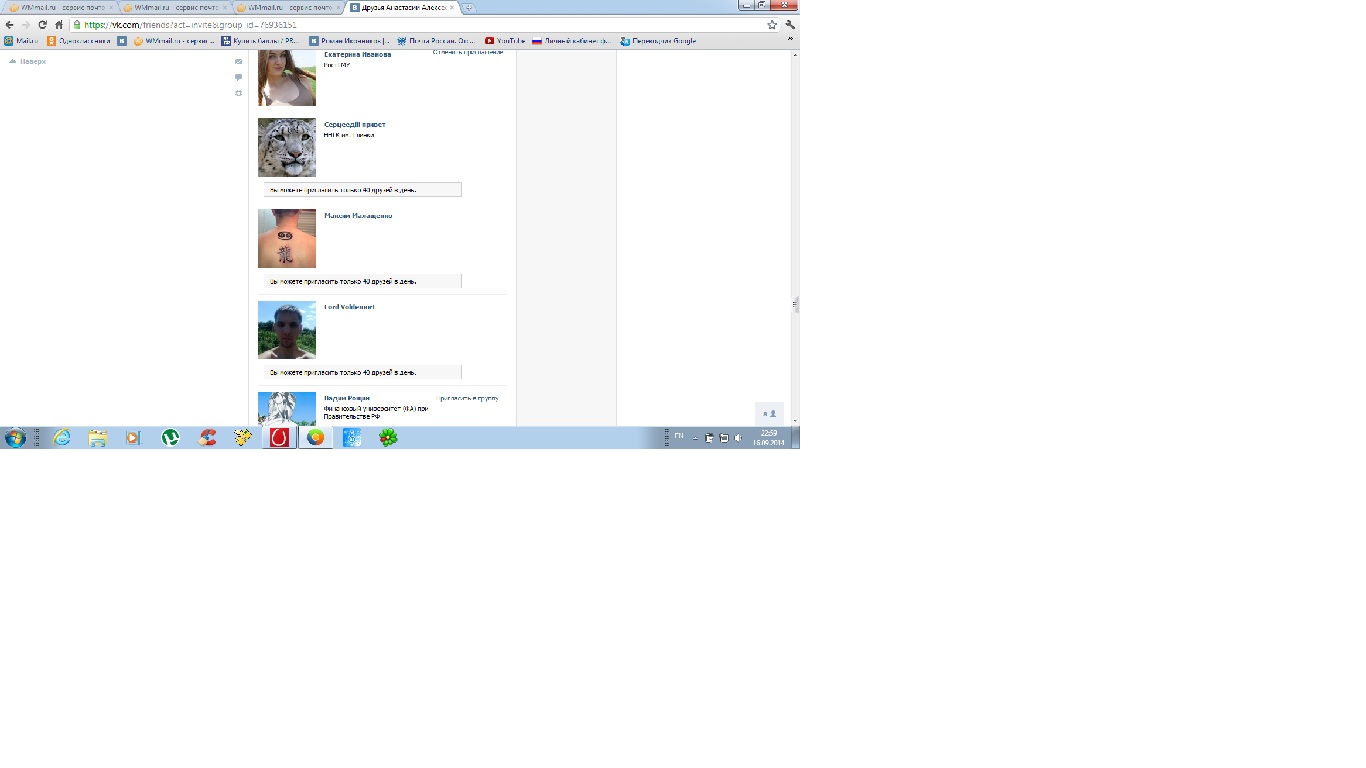
Task: Open Lord Voldemort's profile photo
Action: (287, 330)
